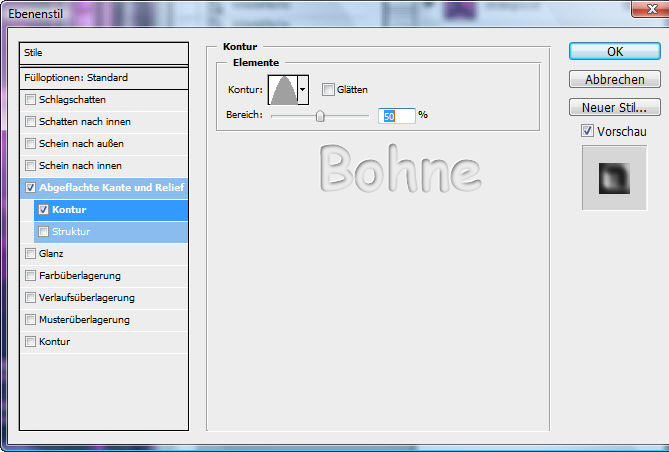The width and height of the screenshot is (669, 452).
Task: Enable the Schein nach innen checkbox
Action: click(x=30, y=166)
